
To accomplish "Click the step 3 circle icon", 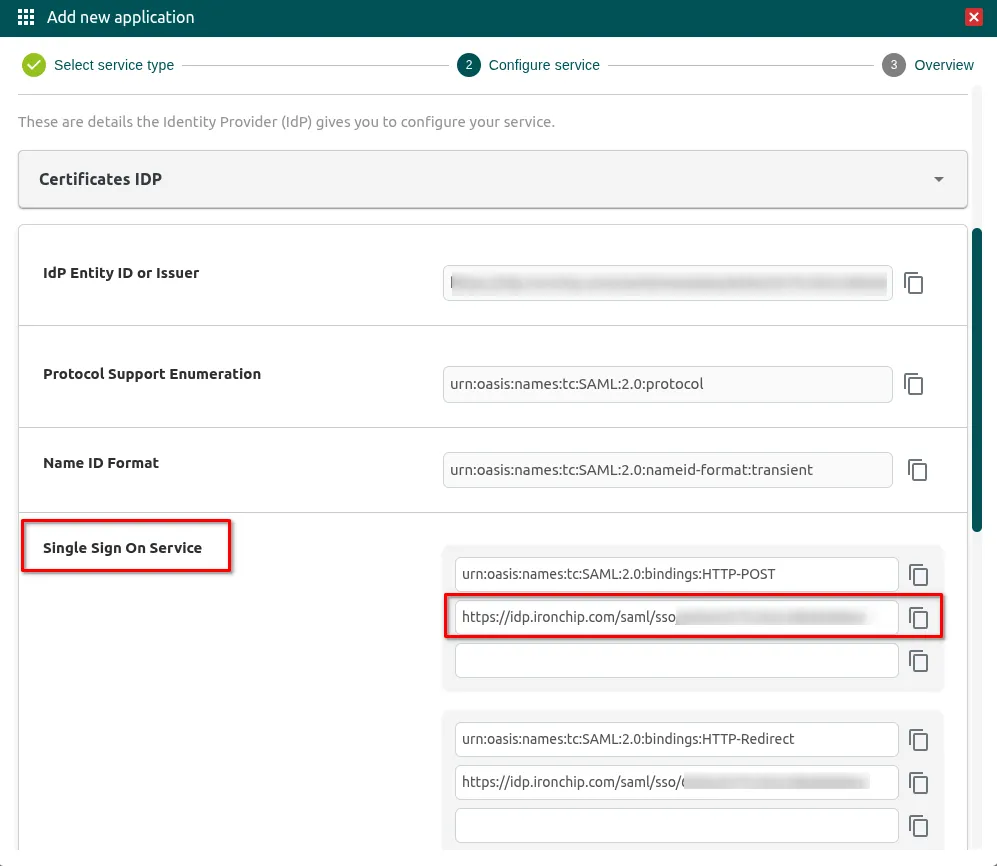I will tap(893, 65).
